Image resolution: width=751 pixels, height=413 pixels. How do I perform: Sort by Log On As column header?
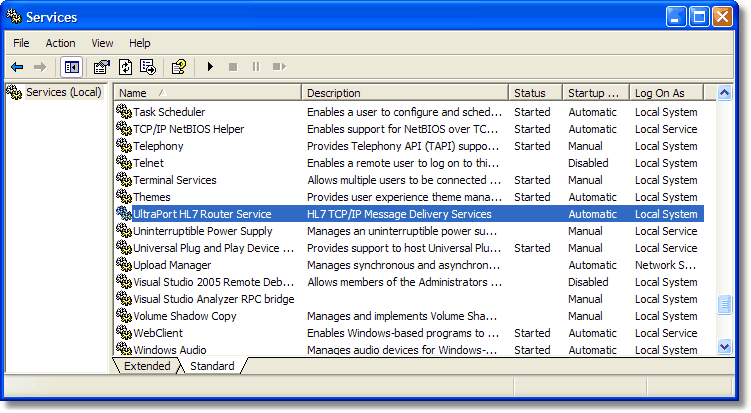[x=666, y=93]
